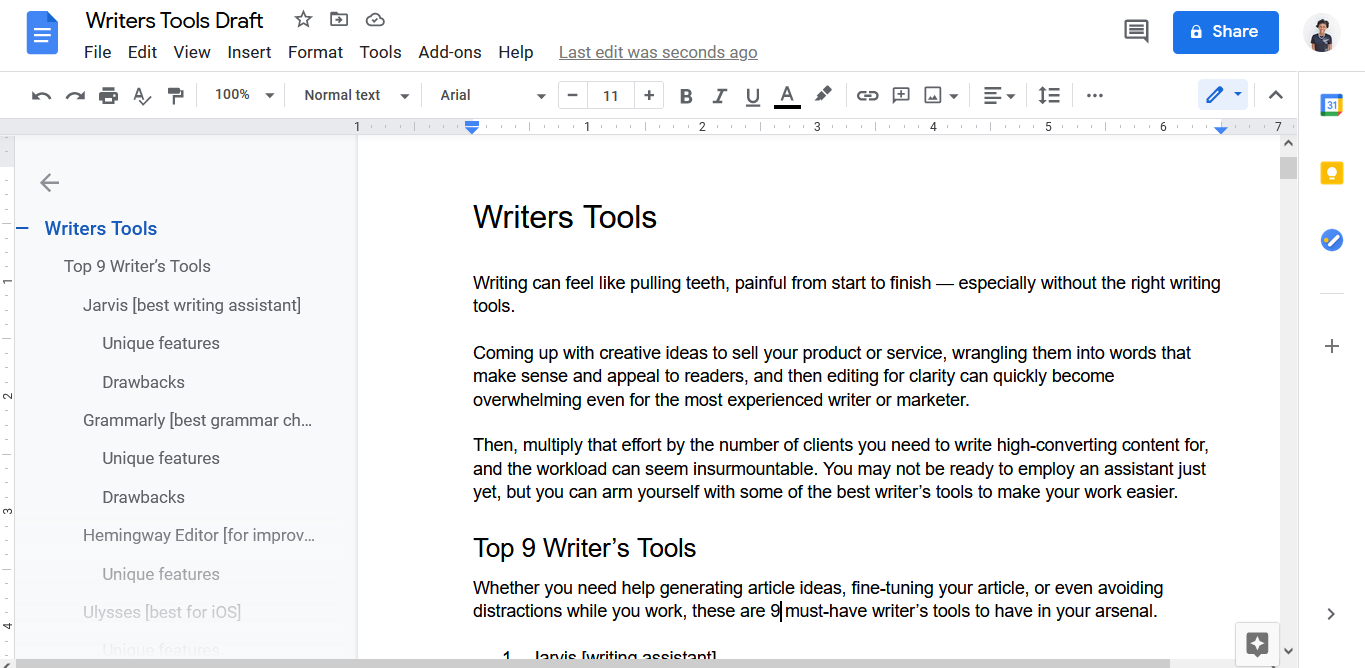Screen dimensions: 1365x668
Task: Hide the menus with the chevron
Action: point(1276,96)
